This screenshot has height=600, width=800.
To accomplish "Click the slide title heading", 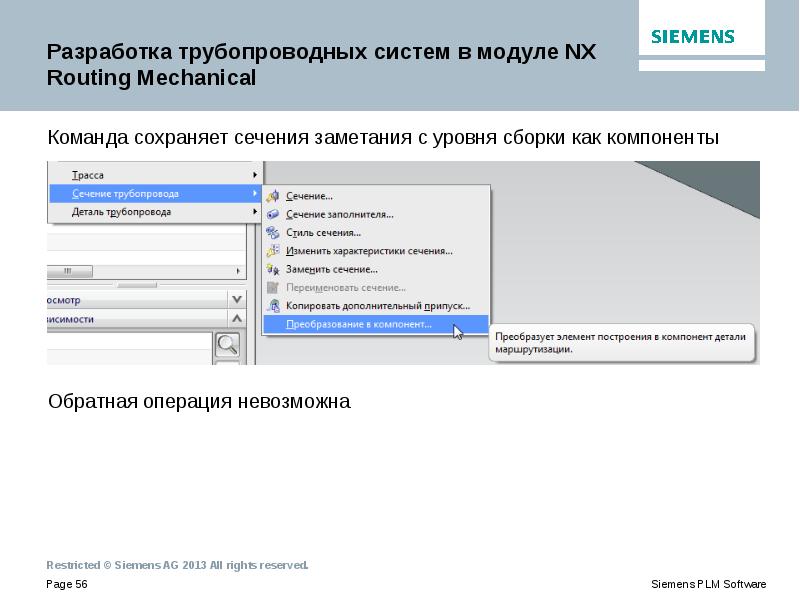I will (321, 65).
